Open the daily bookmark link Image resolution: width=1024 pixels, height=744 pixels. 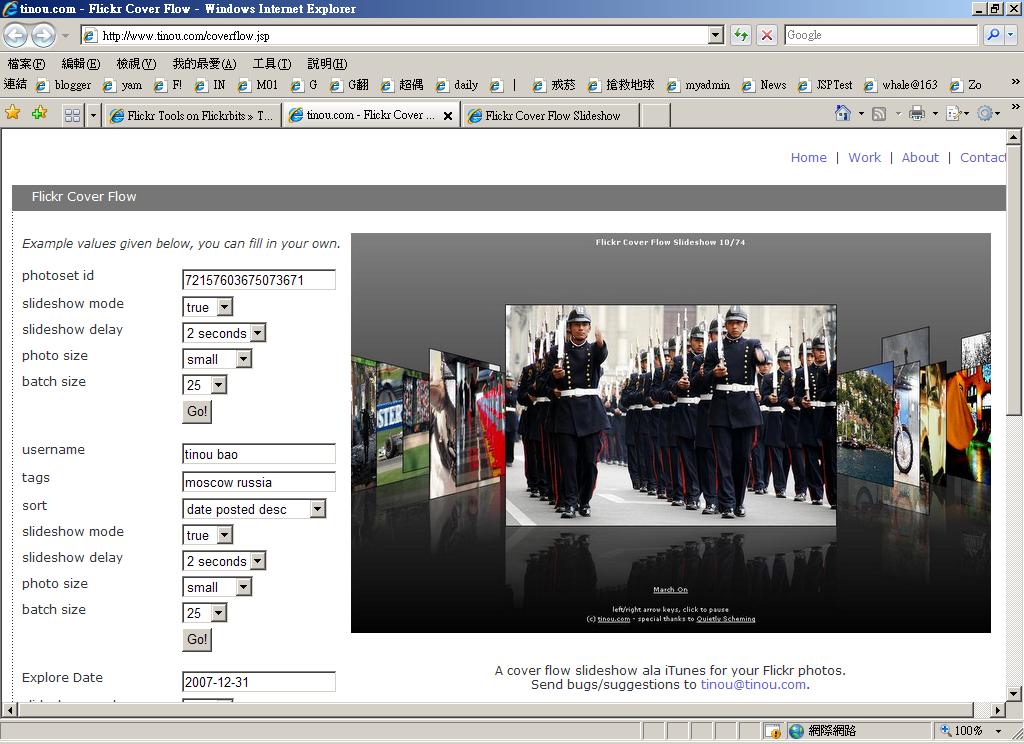457,85
